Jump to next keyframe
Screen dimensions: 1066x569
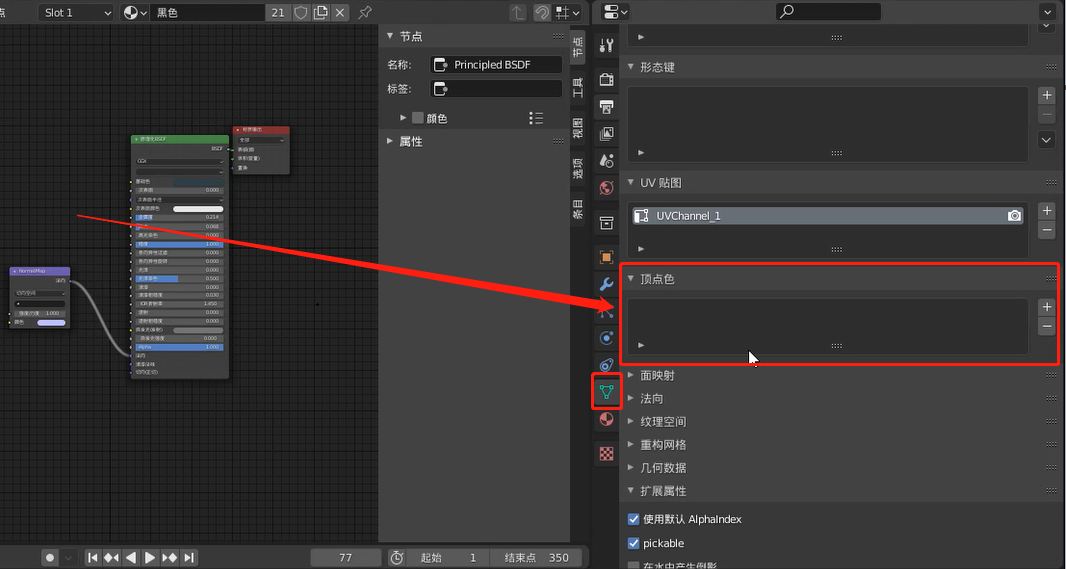pyautogui.click(x=170, y=557)
